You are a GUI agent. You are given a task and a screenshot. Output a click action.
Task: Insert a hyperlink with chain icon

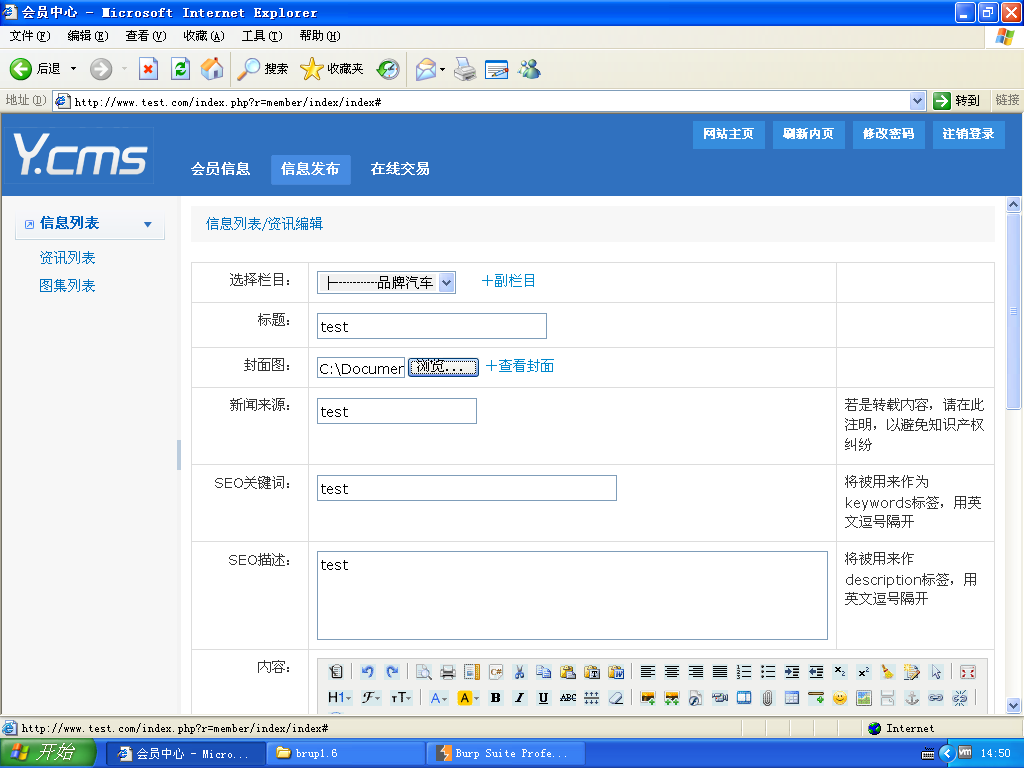click(936, 697)
